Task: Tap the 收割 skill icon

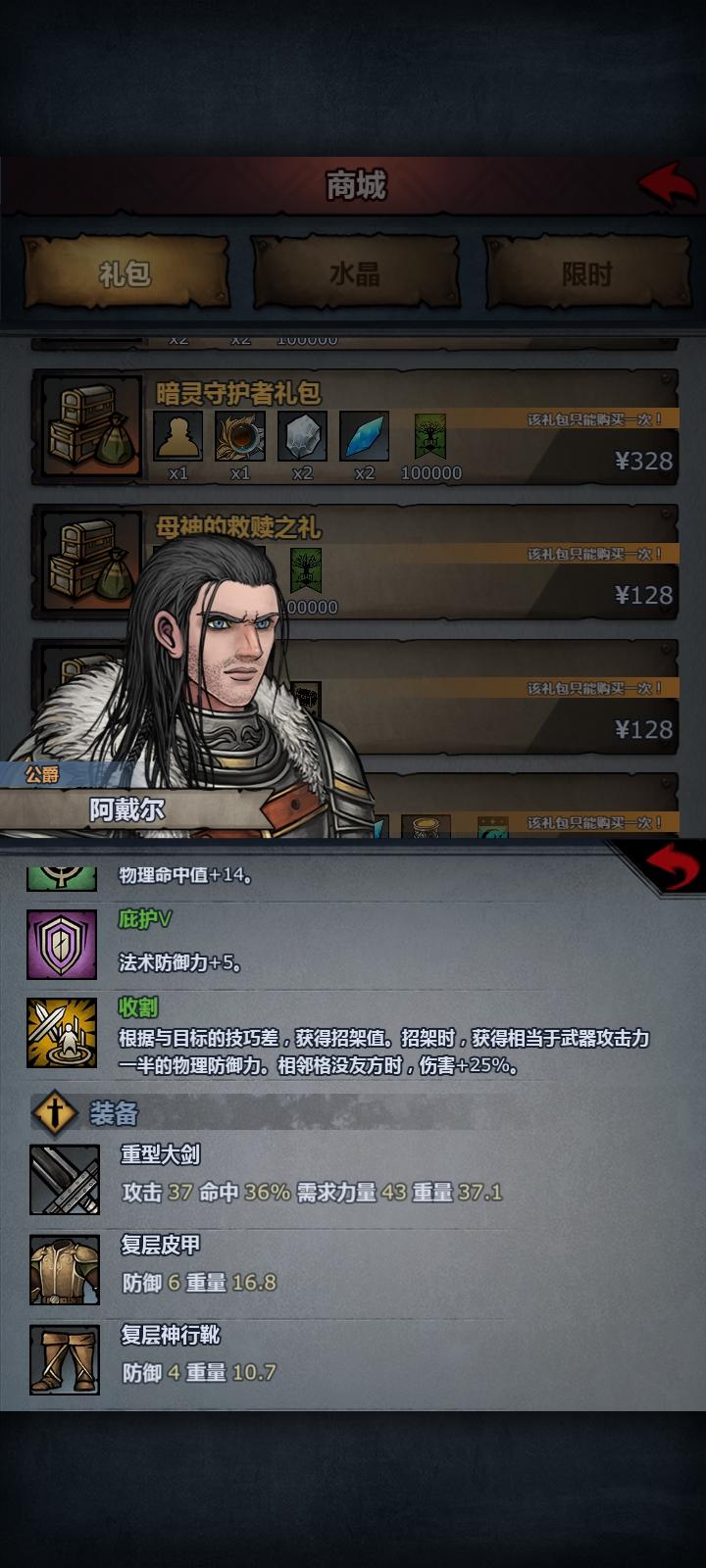Action: tap(62, 1033)
